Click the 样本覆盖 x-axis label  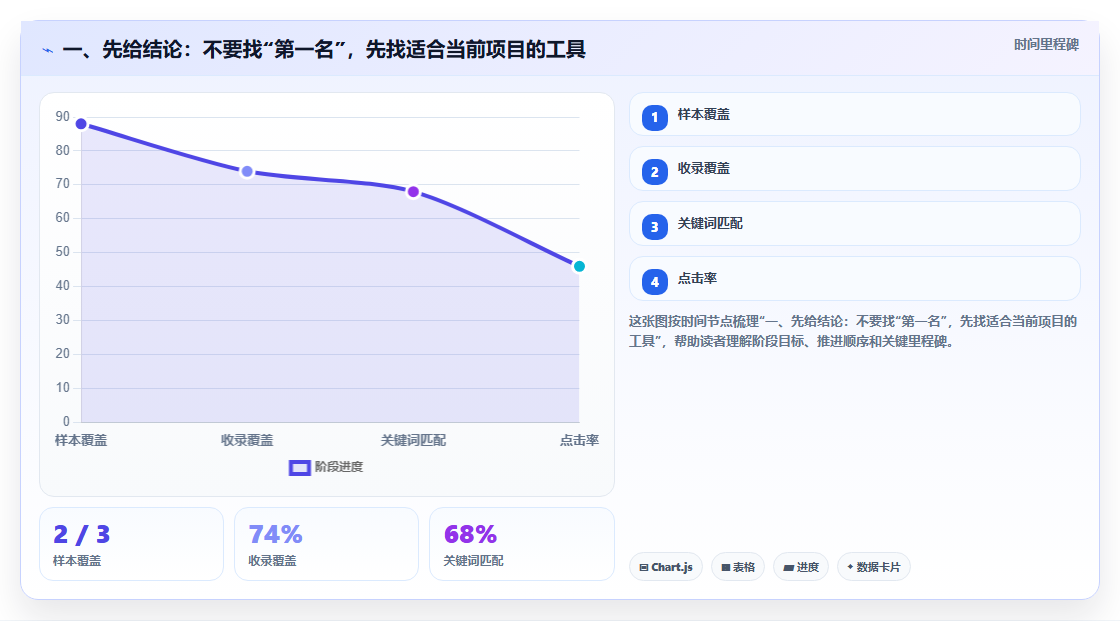pos(81,441)
